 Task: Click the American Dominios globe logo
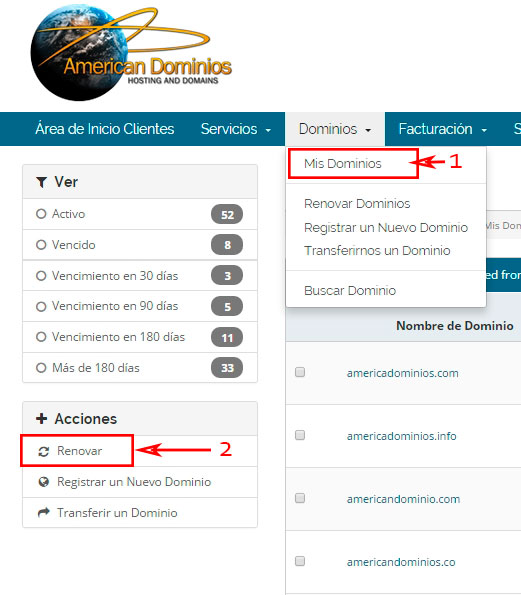pyautogui.click(x=131, y=53)
